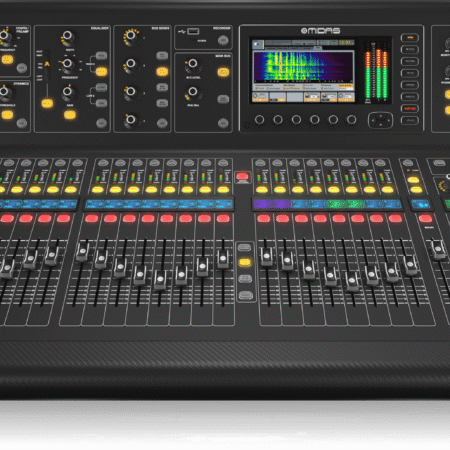Screen dimensions: 450x450
Task: Open the Effects screen button
Action: (410, 97)
